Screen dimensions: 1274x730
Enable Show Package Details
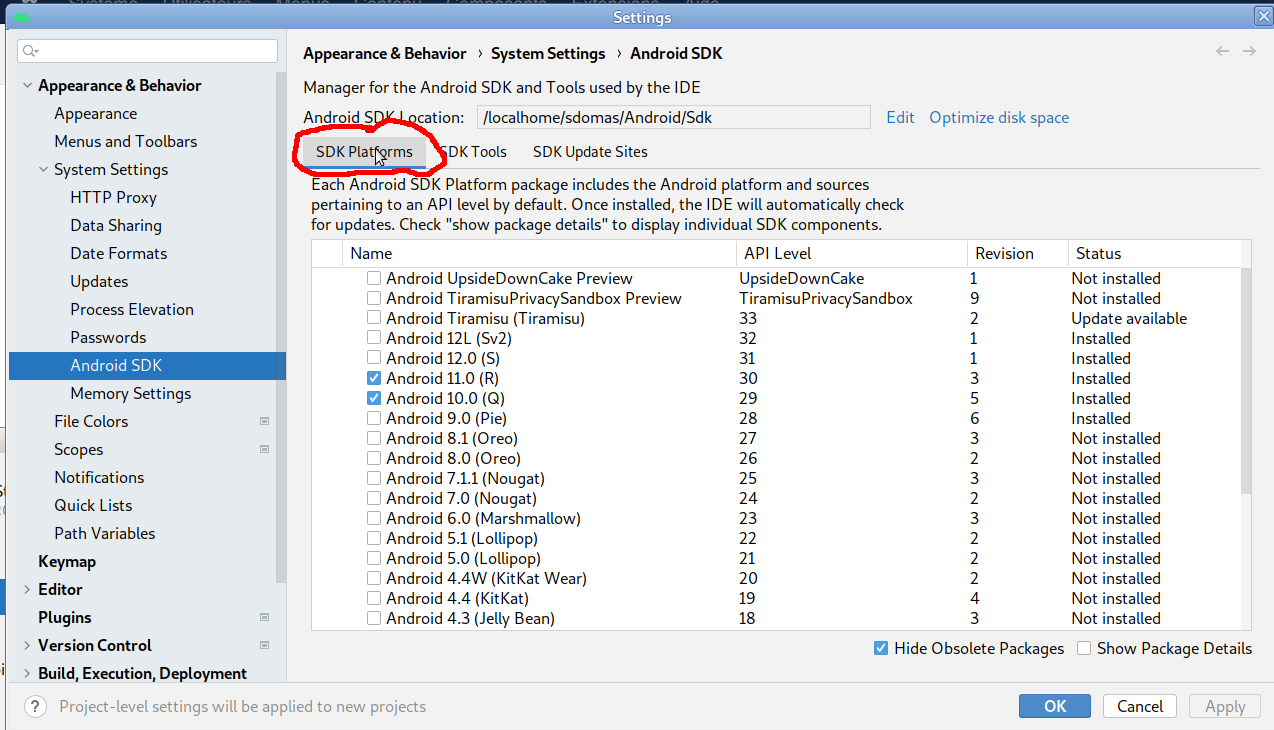[1084, 648]
